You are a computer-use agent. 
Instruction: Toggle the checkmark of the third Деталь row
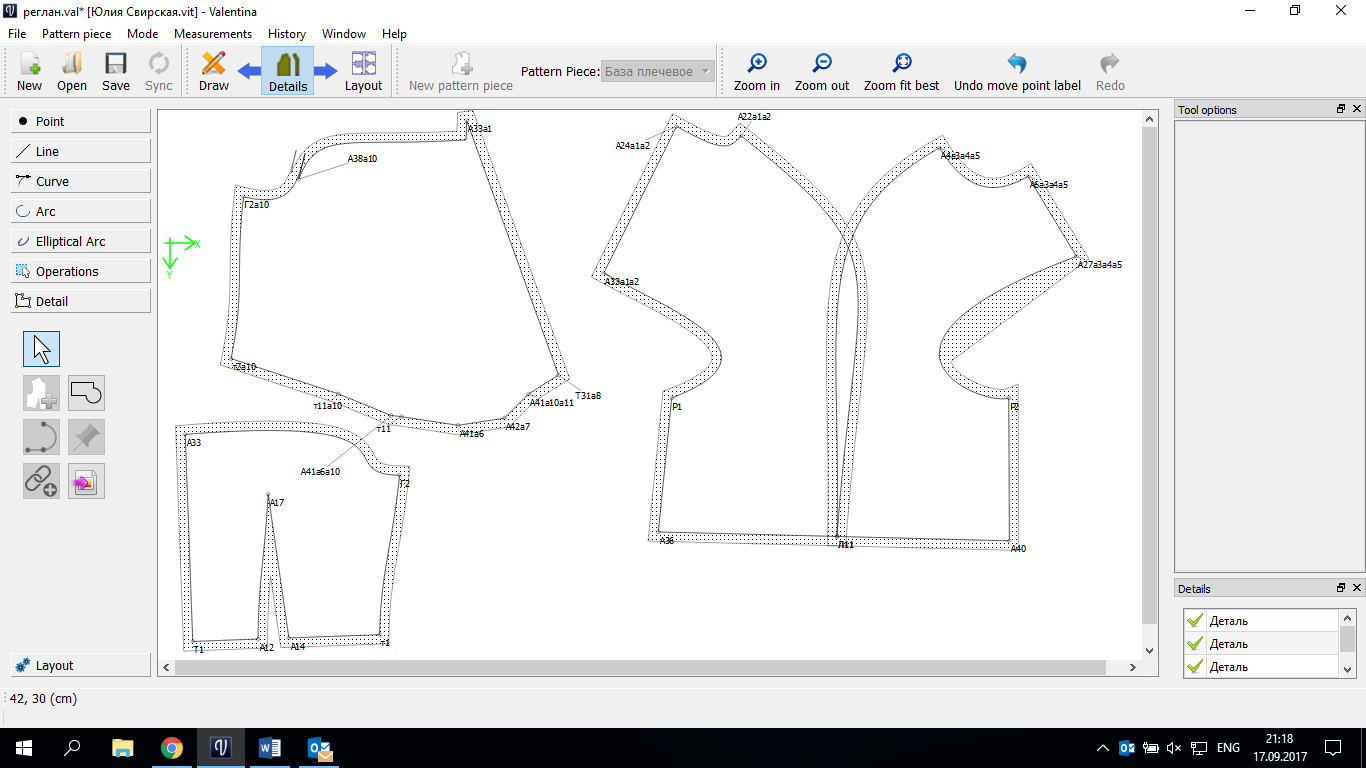pos(1194,666)
